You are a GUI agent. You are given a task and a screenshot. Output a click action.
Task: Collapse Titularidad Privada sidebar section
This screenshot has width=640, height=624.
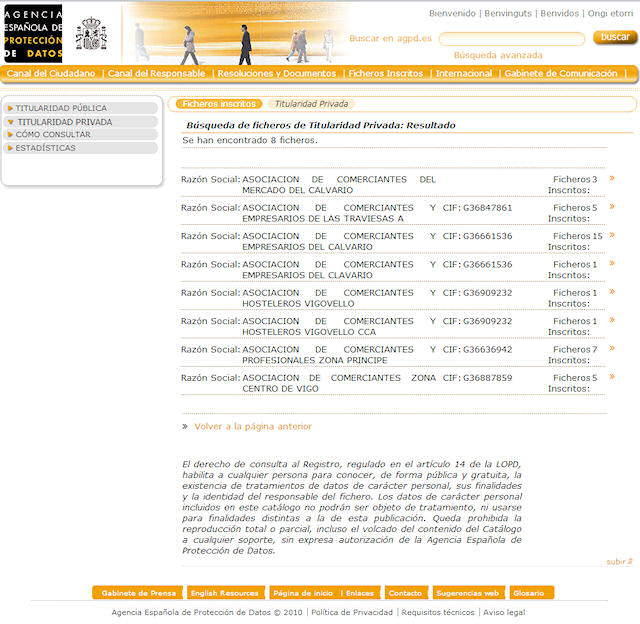[x=80, y=122]
